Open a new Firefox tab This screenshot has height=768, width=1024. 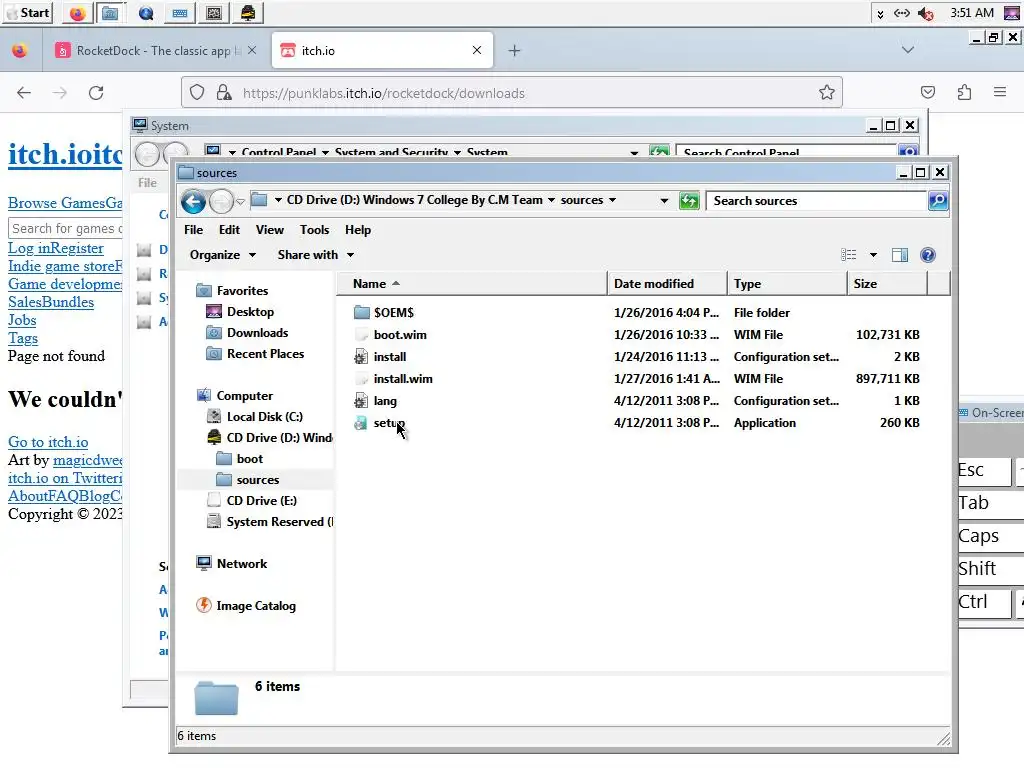pyautogui.click(x=515, y=51)
